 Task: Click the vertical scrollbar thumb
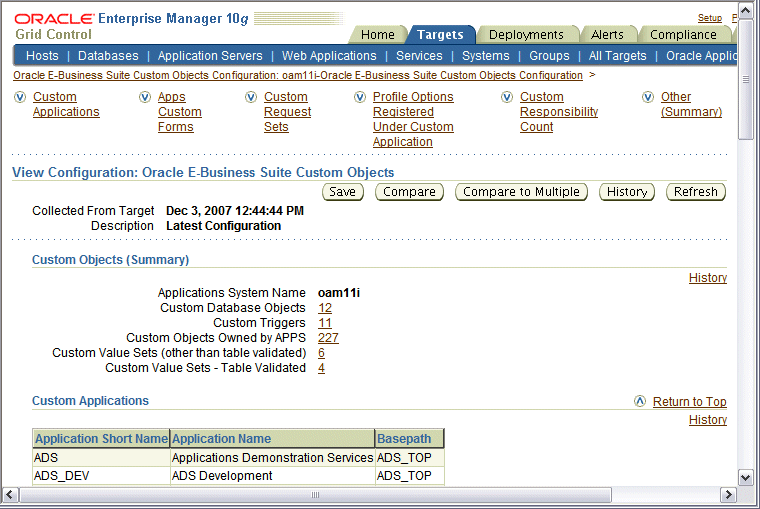click(x=745, y=80)
